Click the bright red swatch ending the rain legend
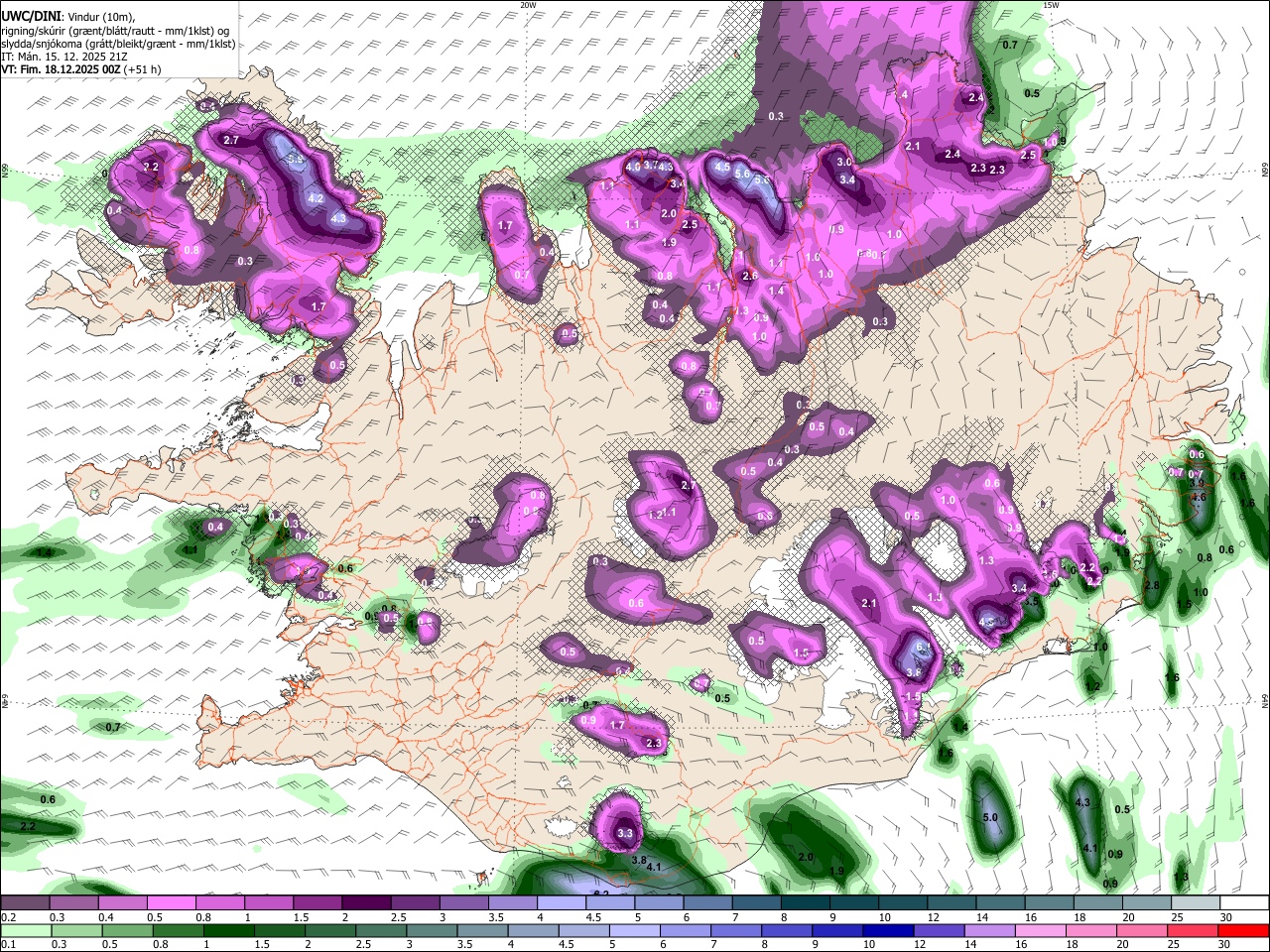Image resolution: width=1270 pixels, height=952 pixels. tap(1244, 930)
